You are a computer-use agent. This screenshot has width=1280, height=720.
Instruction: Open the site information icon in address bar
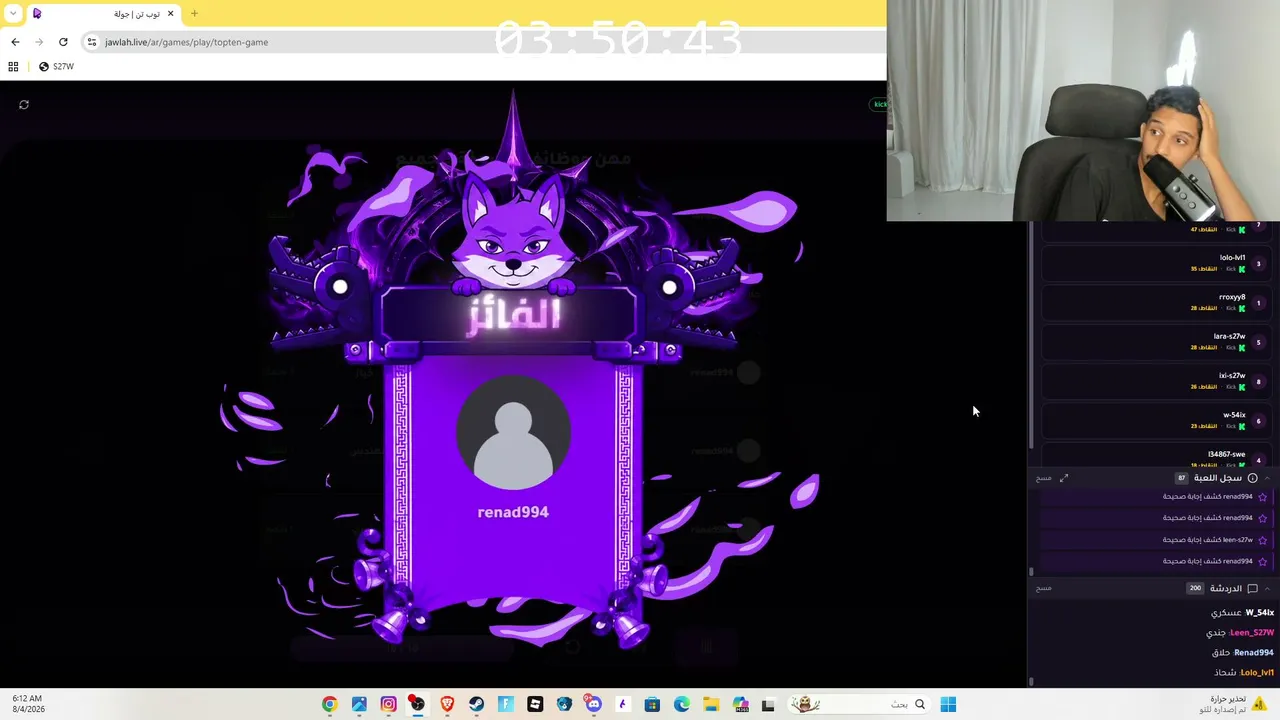[92, 42]
